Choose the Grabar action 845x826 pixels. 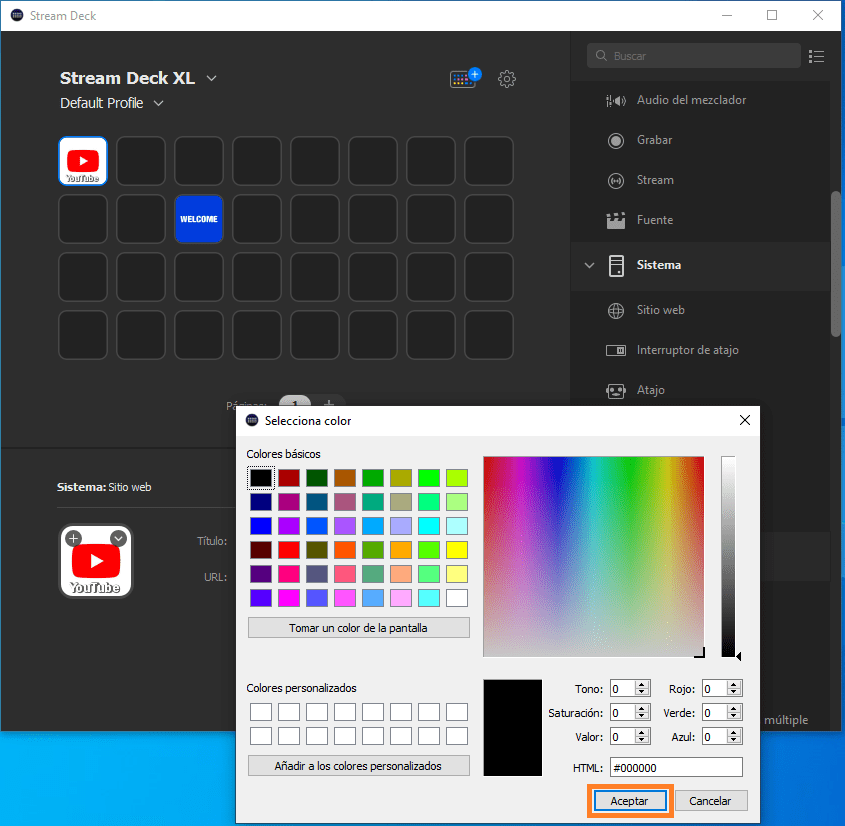654,140
